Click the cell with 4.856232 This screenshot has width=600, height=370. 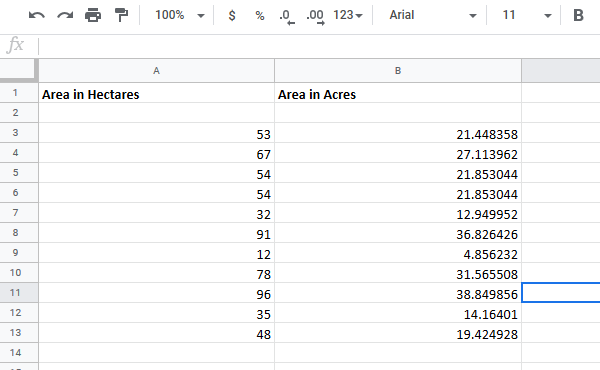click(x=398, y=253)
